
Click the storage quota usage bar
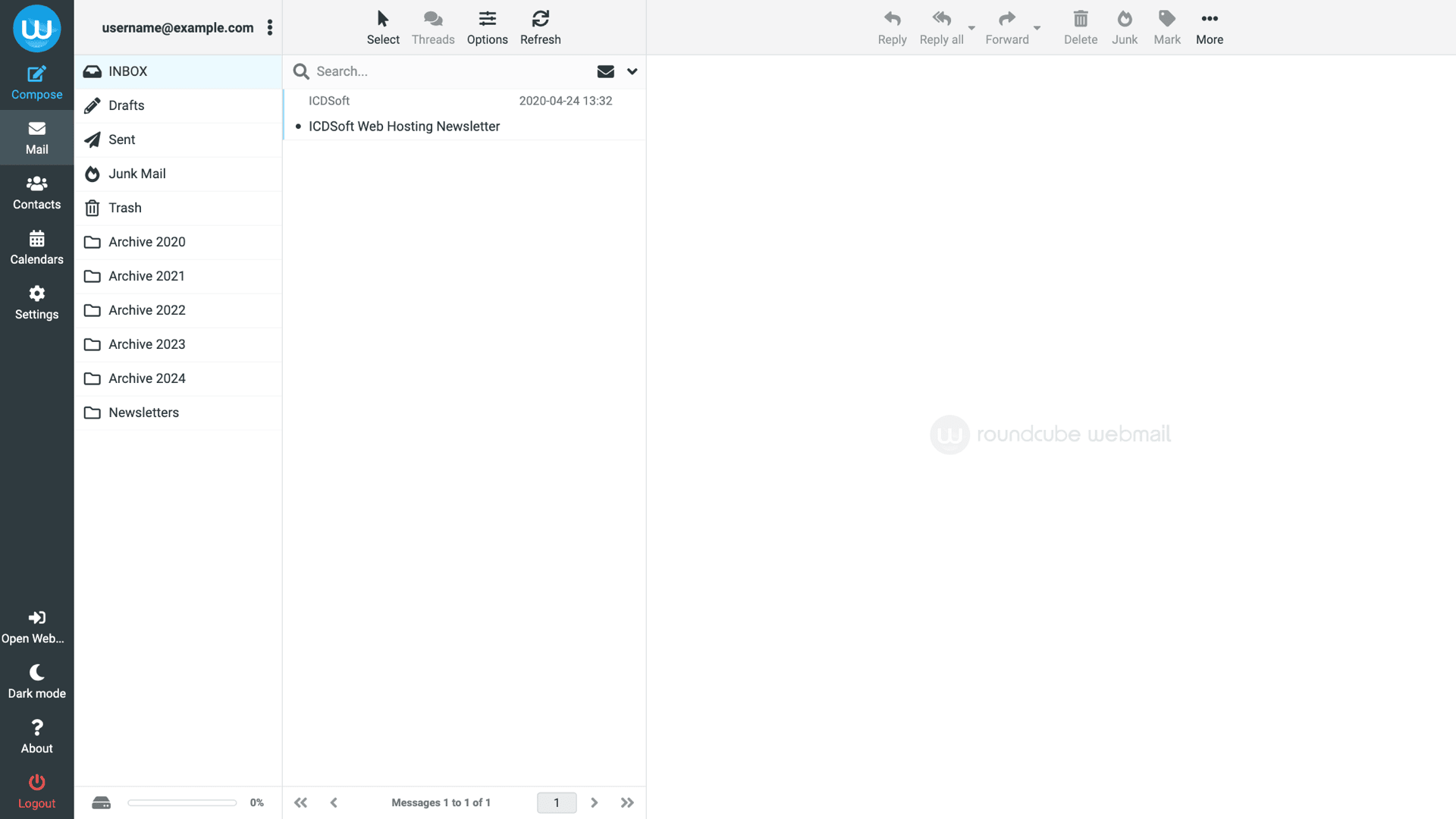(182, 802)
